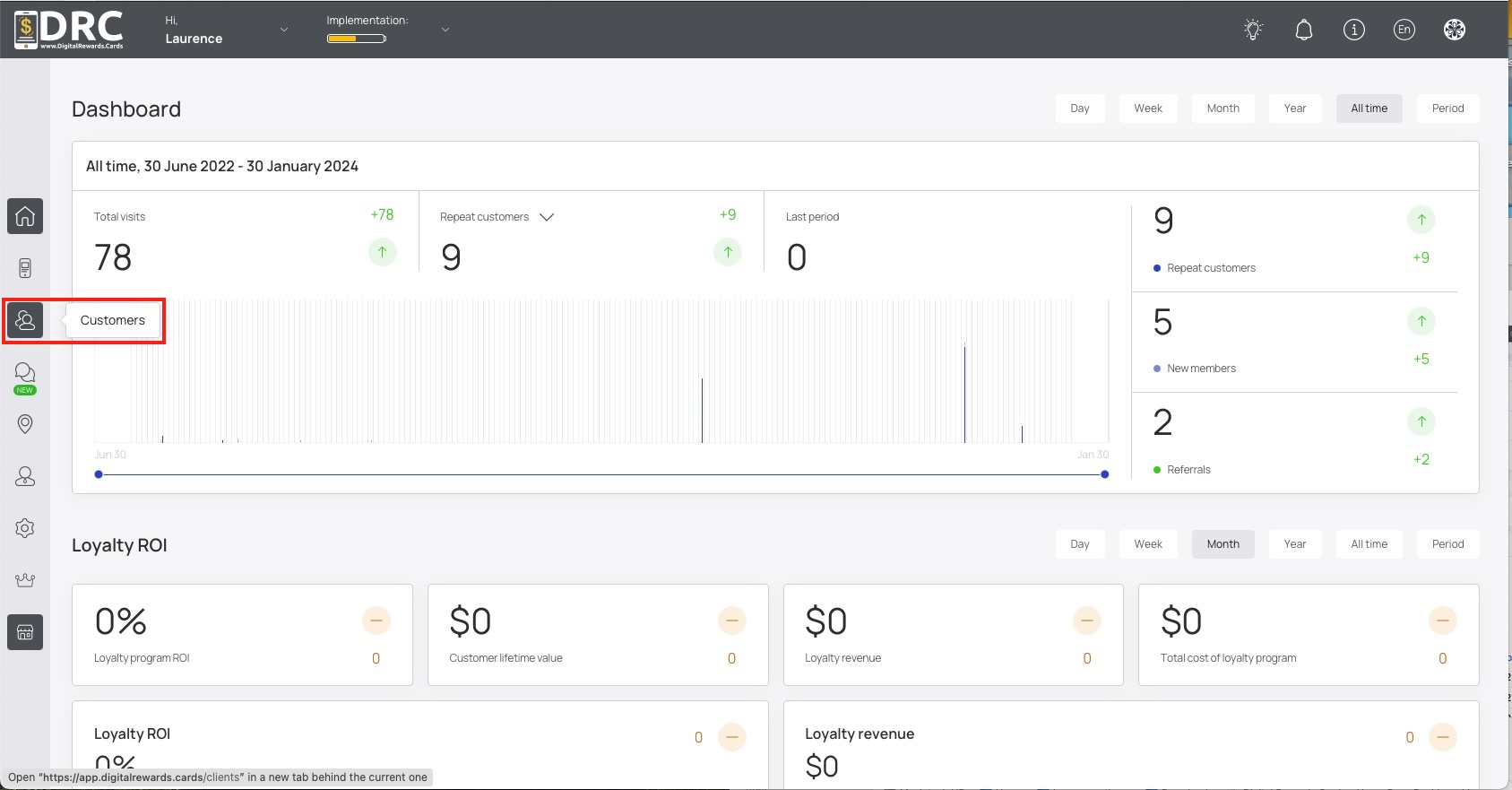This screenshot has width=1512, height=790.
Task: Switch language using the En button
Action: click(x=1404, y=30)
